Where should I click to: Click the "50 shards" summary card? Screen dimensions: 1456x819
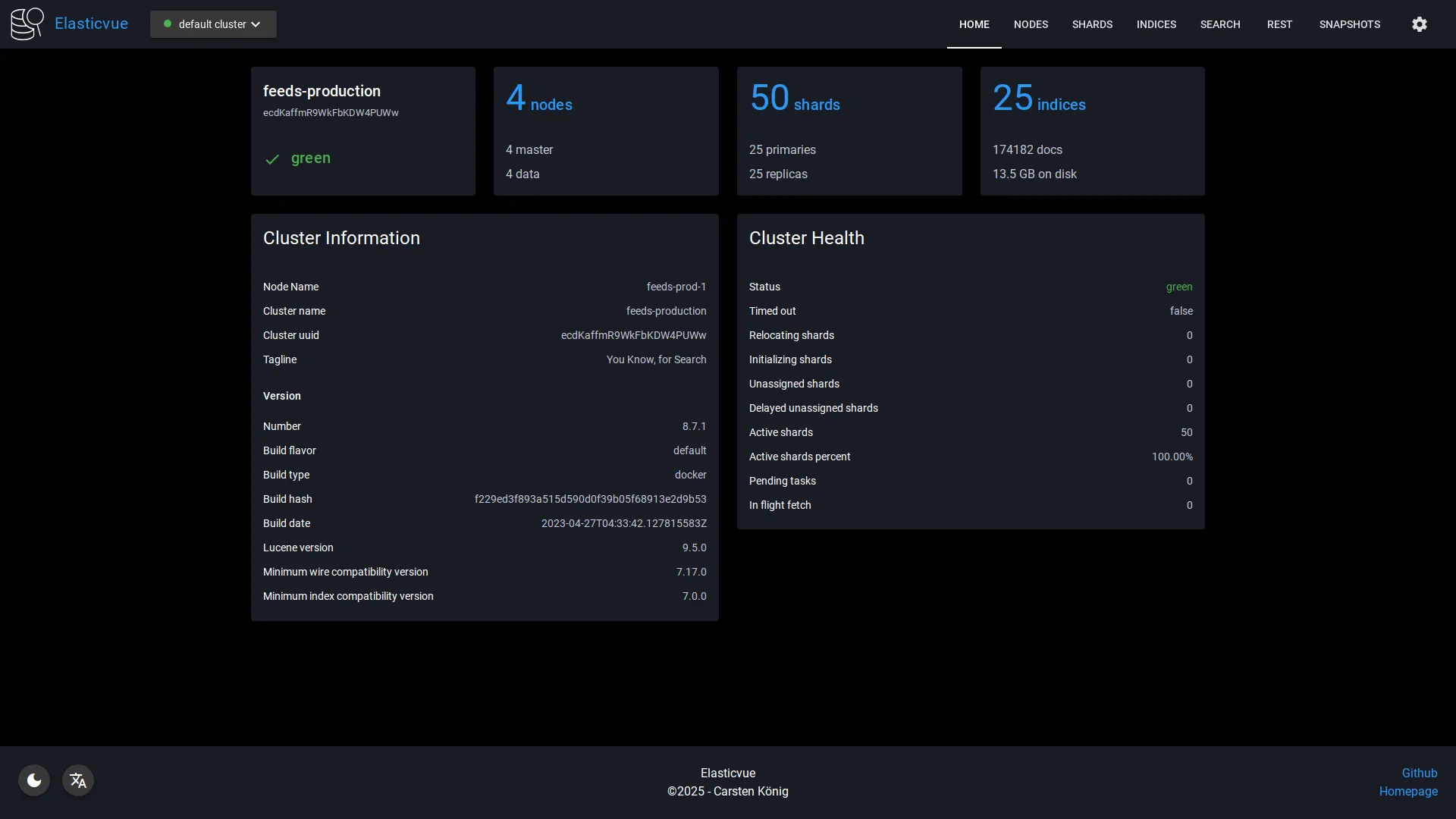coord(849,130)
